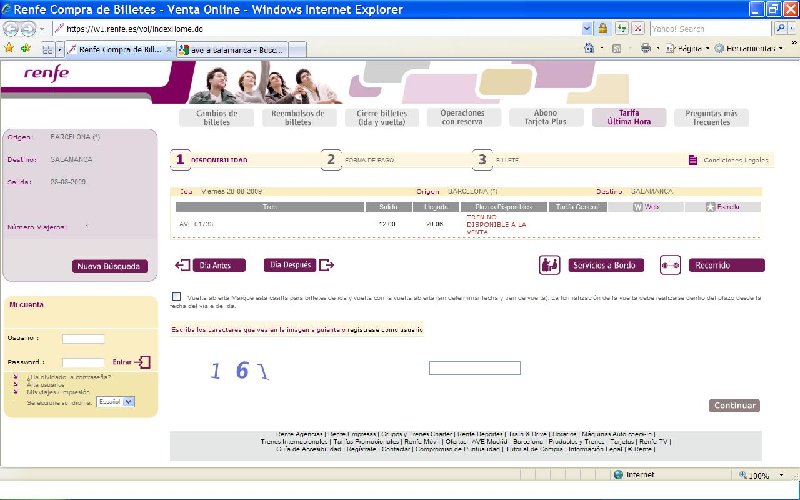View security report via padlock icon

[603, 29]
